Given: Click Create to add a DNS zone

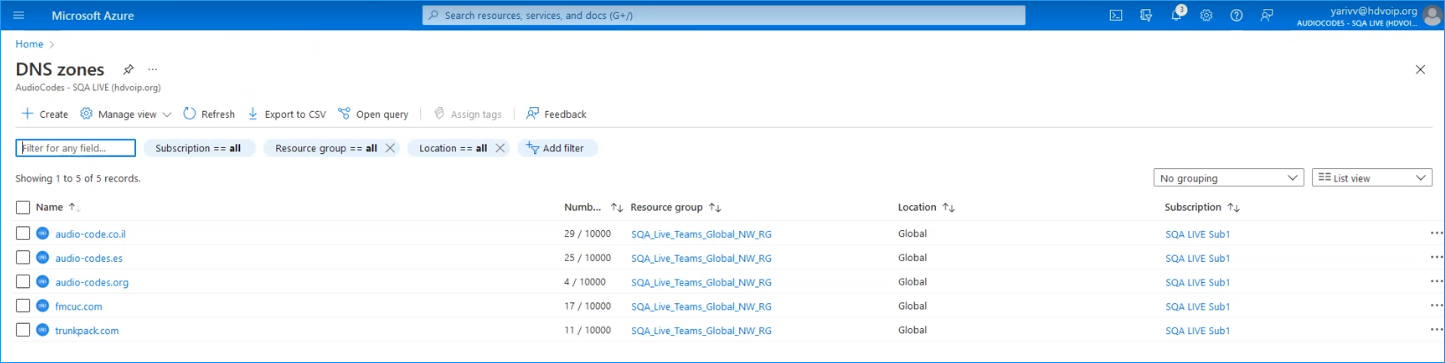Looking at the screenshot, I should tap(44, 114).
